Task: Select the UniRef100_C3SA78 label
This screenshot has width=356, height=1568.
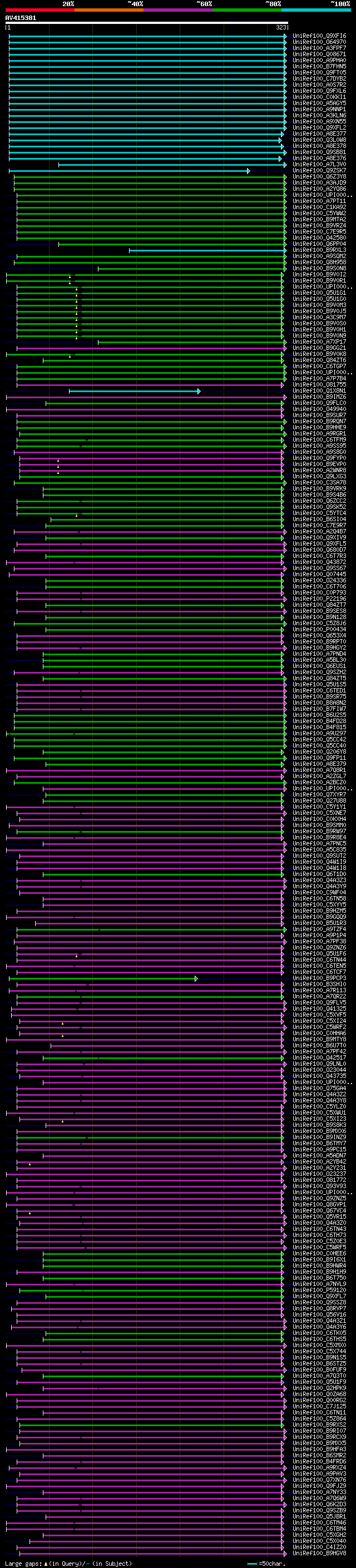Action: (319, 483)
